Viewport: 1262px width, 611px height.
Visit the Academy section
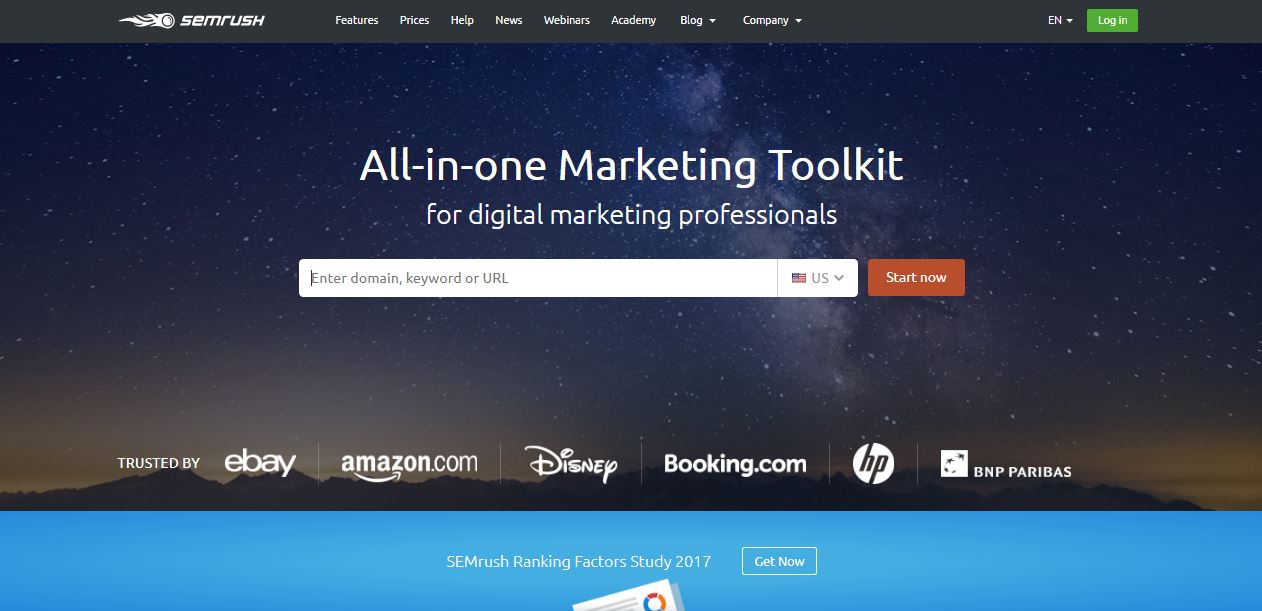pos(633,20)
